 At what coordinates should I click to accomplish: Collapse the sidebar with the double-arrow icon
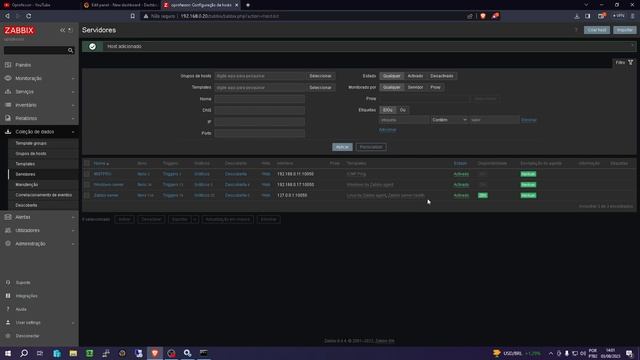click(62, 30)
